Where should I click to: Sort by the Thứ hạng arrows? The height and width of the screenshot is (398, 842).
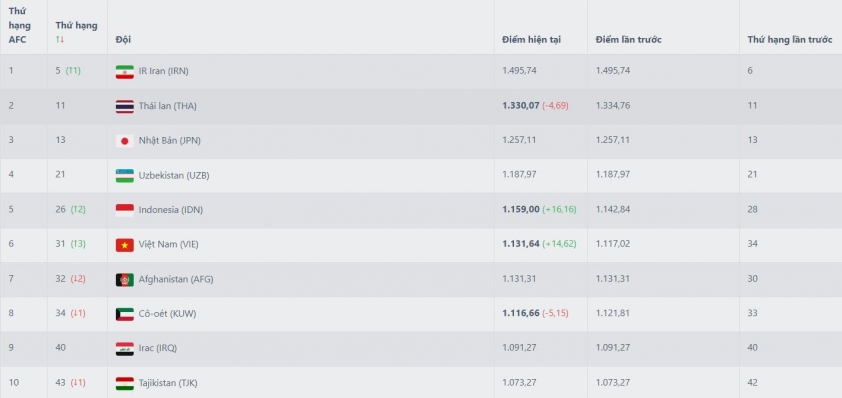click(x=60, y=39)
